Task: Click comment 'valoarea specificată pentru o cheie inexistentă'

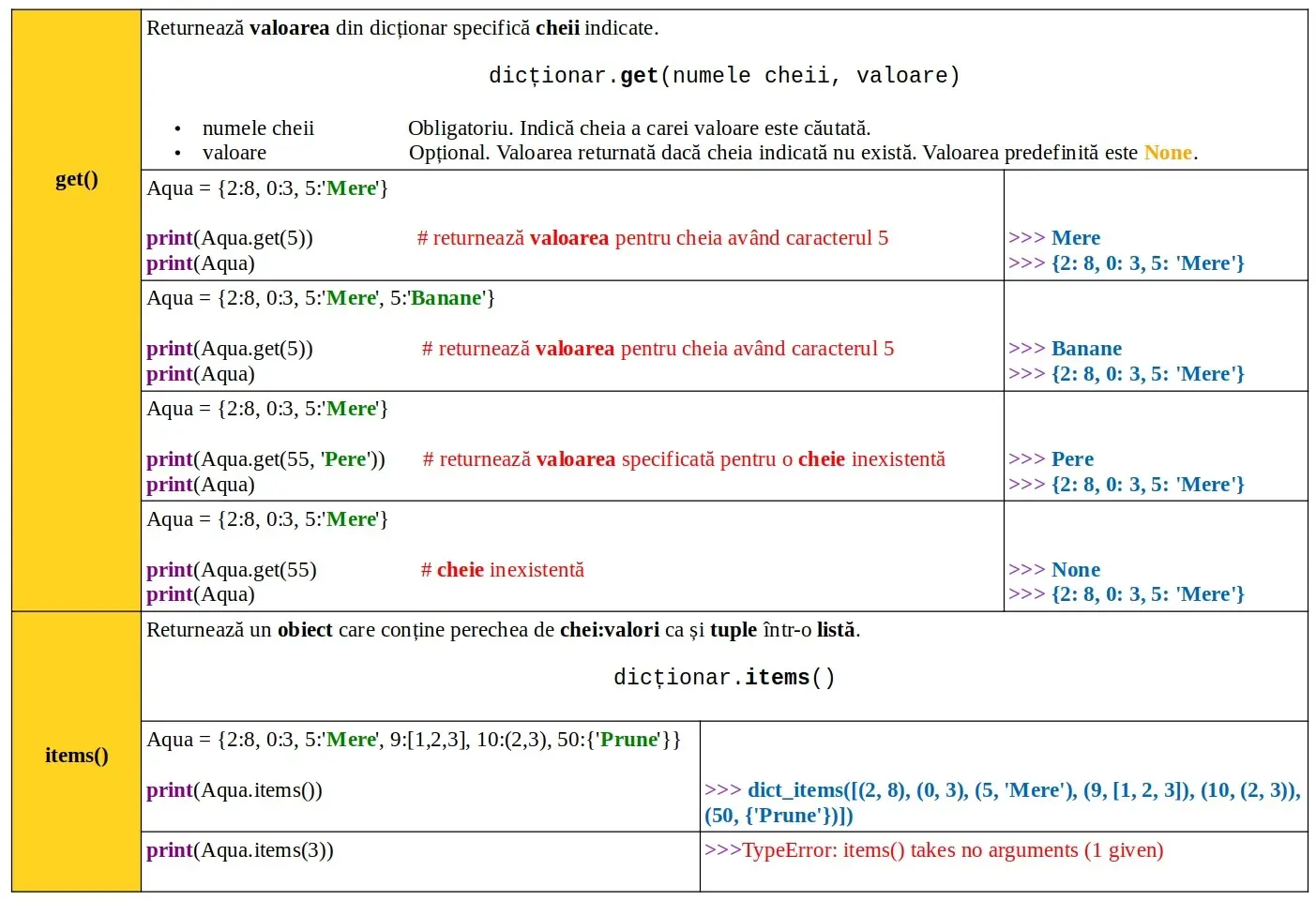Action: 741,459
